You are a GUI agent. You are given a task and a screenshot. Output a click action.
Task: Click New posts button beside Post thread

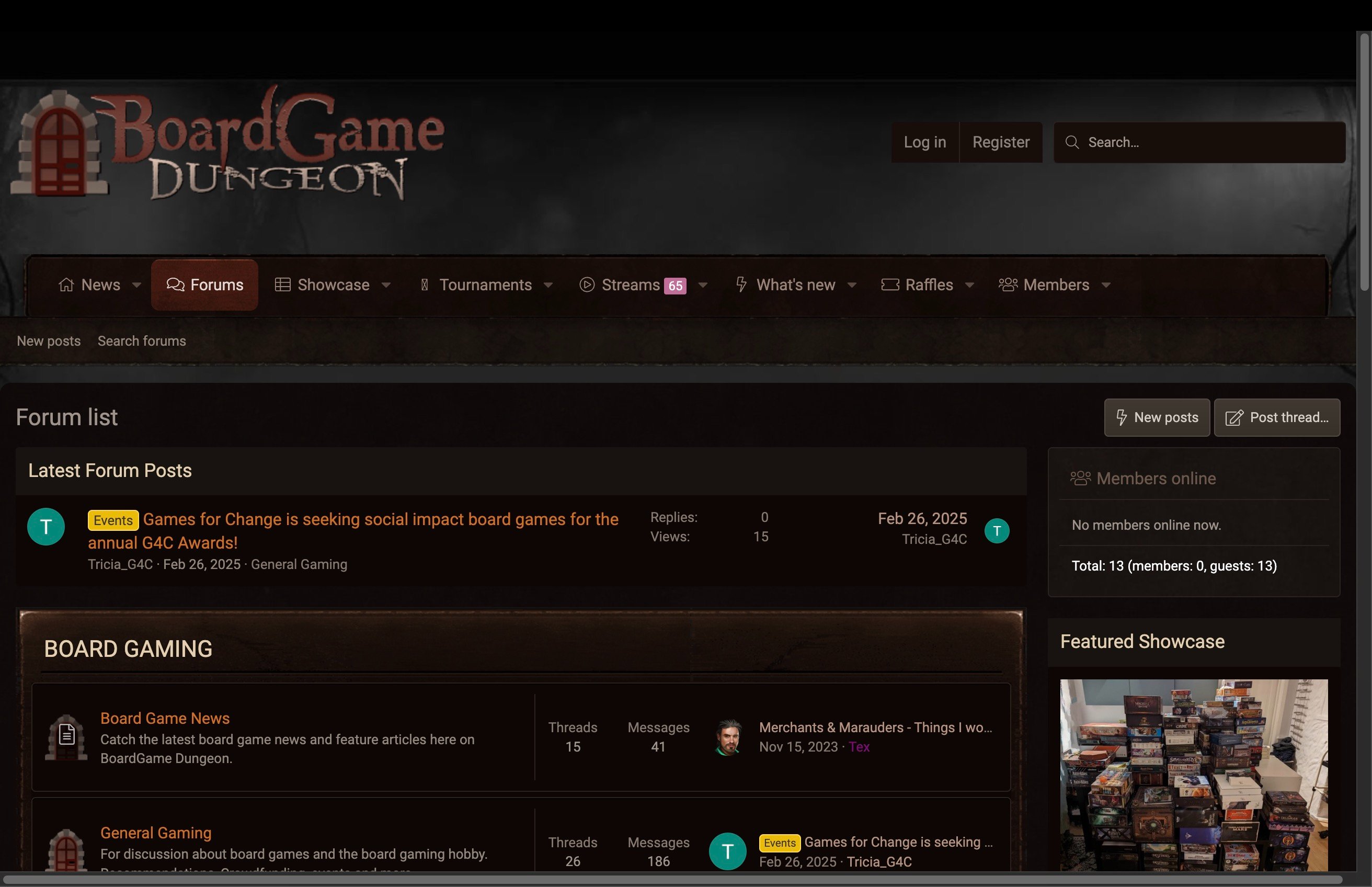[1157, 417]
